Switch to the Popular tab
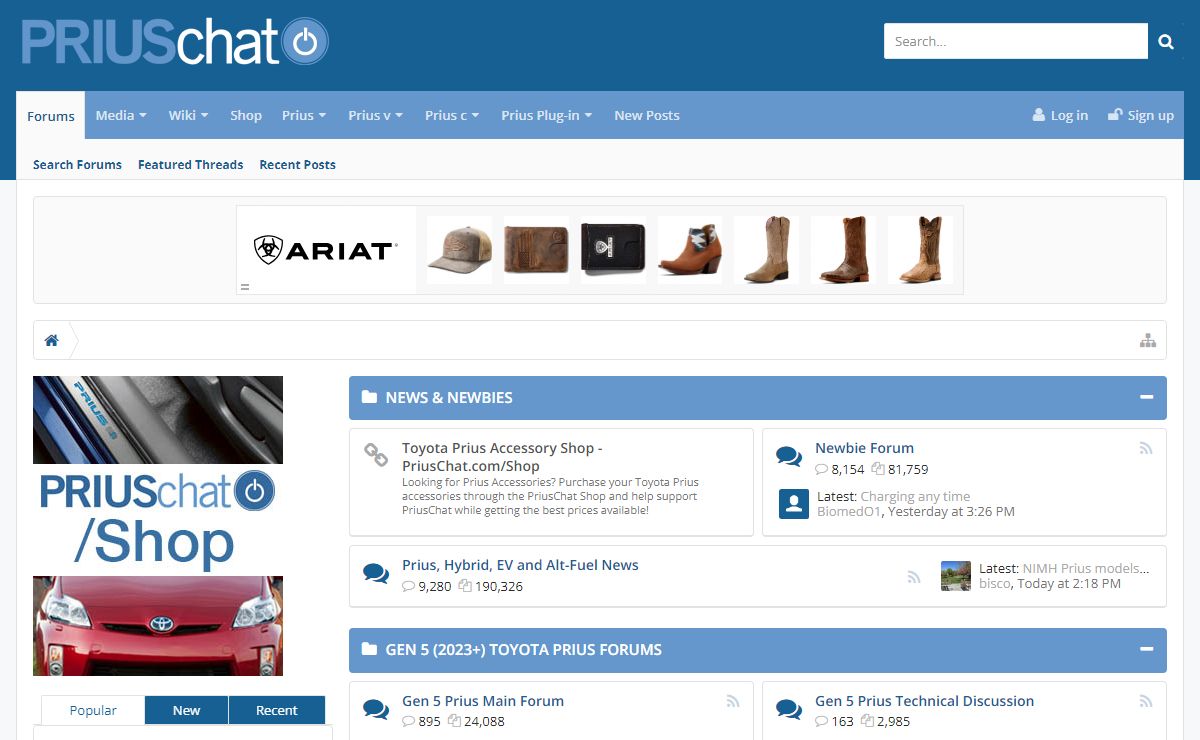 point(93,710)
